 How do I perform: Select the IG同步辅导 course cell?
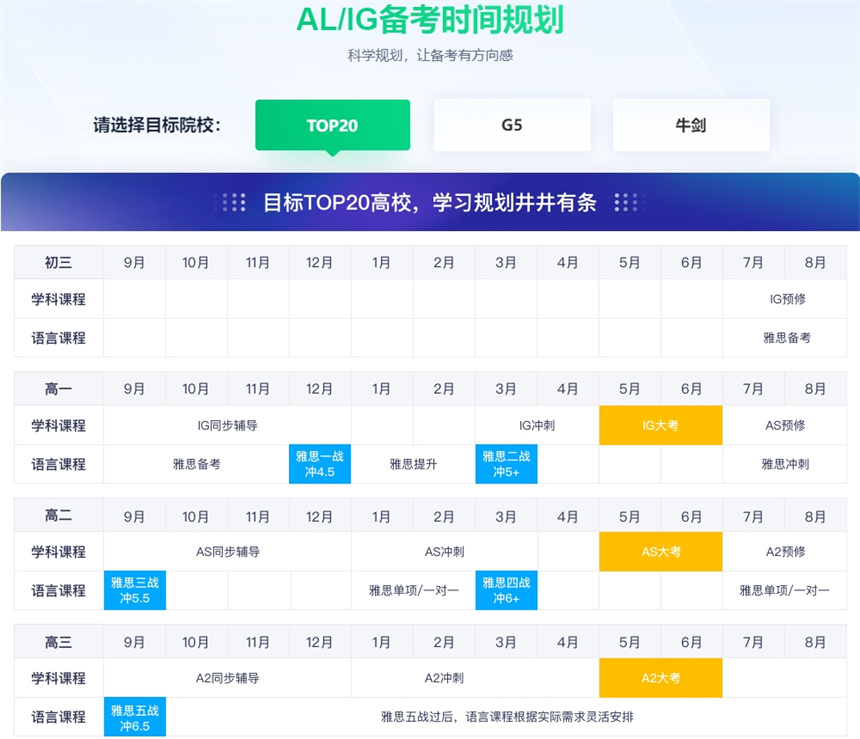pyautogui.click(x=227, y=425)
